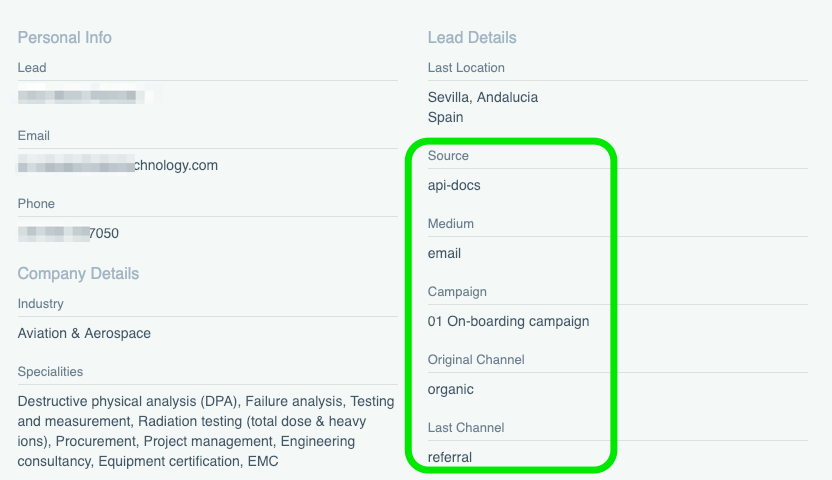
Task: Select the Aviation & Aerospace industry value
Action: (x=84, y=333)
